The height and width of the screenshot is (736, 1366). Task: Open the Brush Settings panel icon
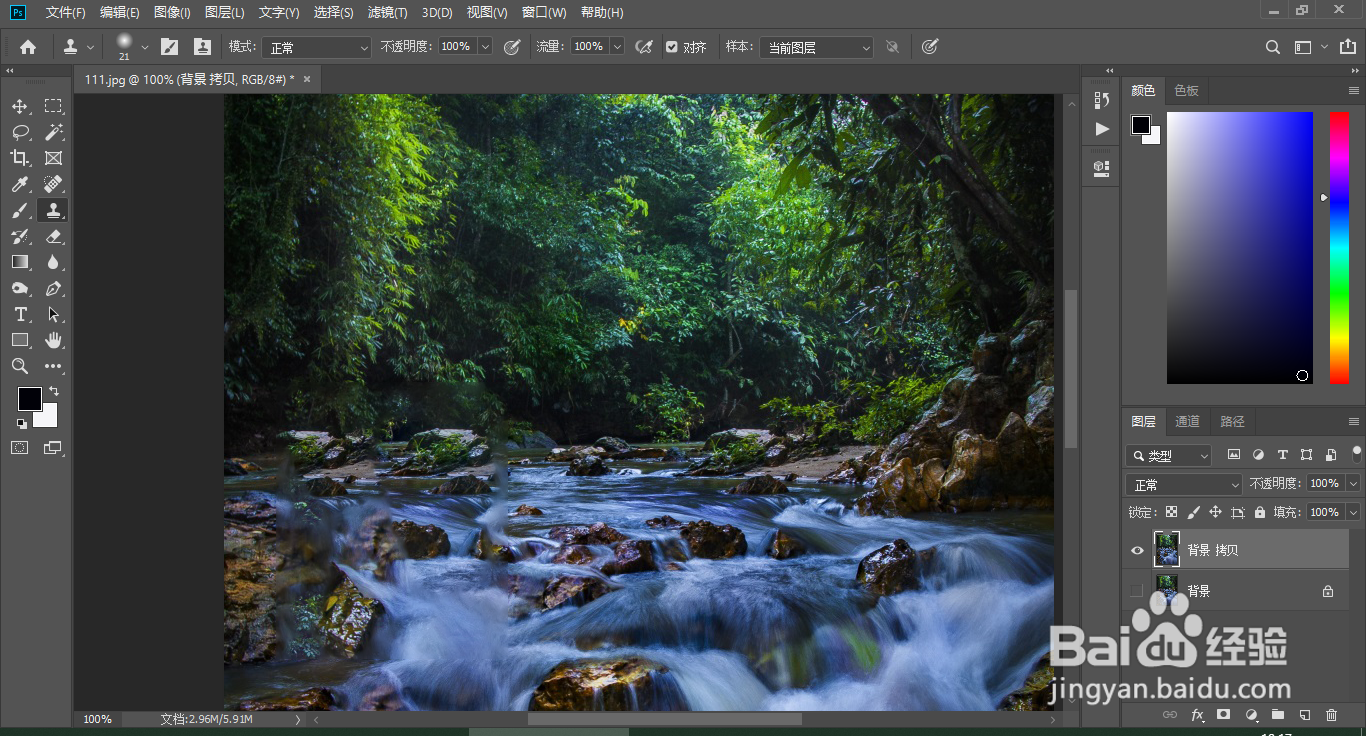(170, 47)
